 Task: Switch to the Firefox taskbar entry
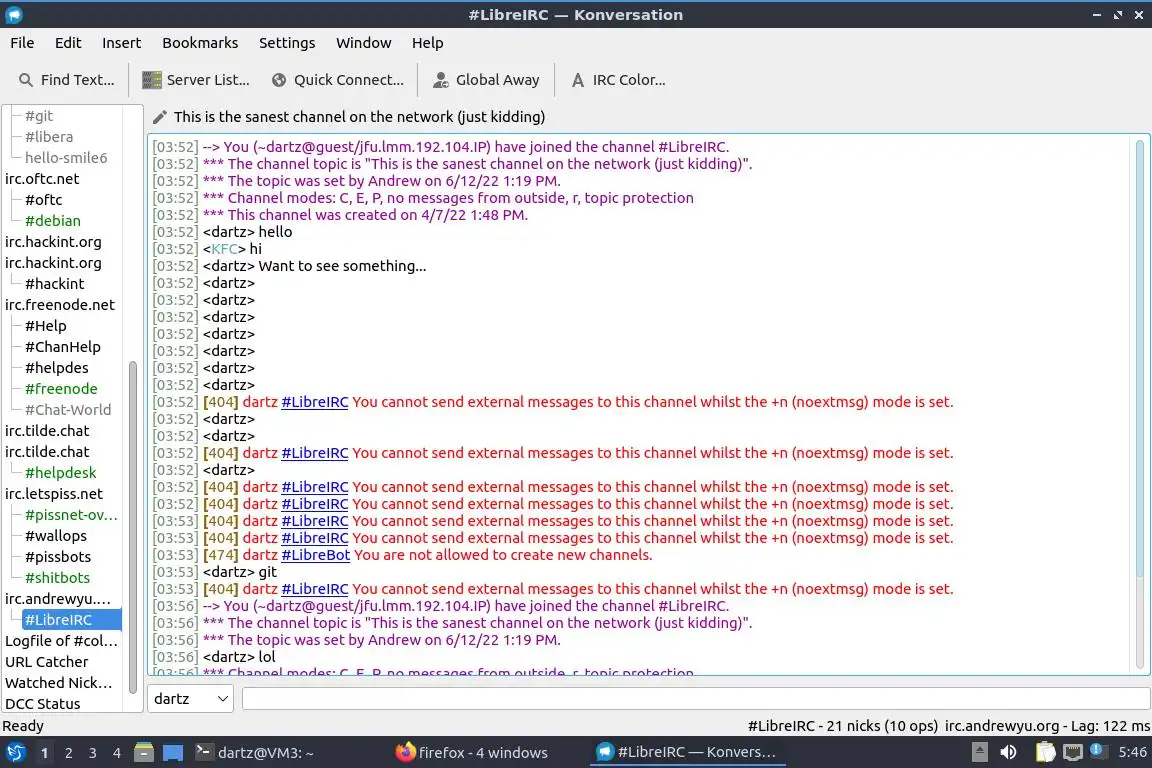pos(472,753)
